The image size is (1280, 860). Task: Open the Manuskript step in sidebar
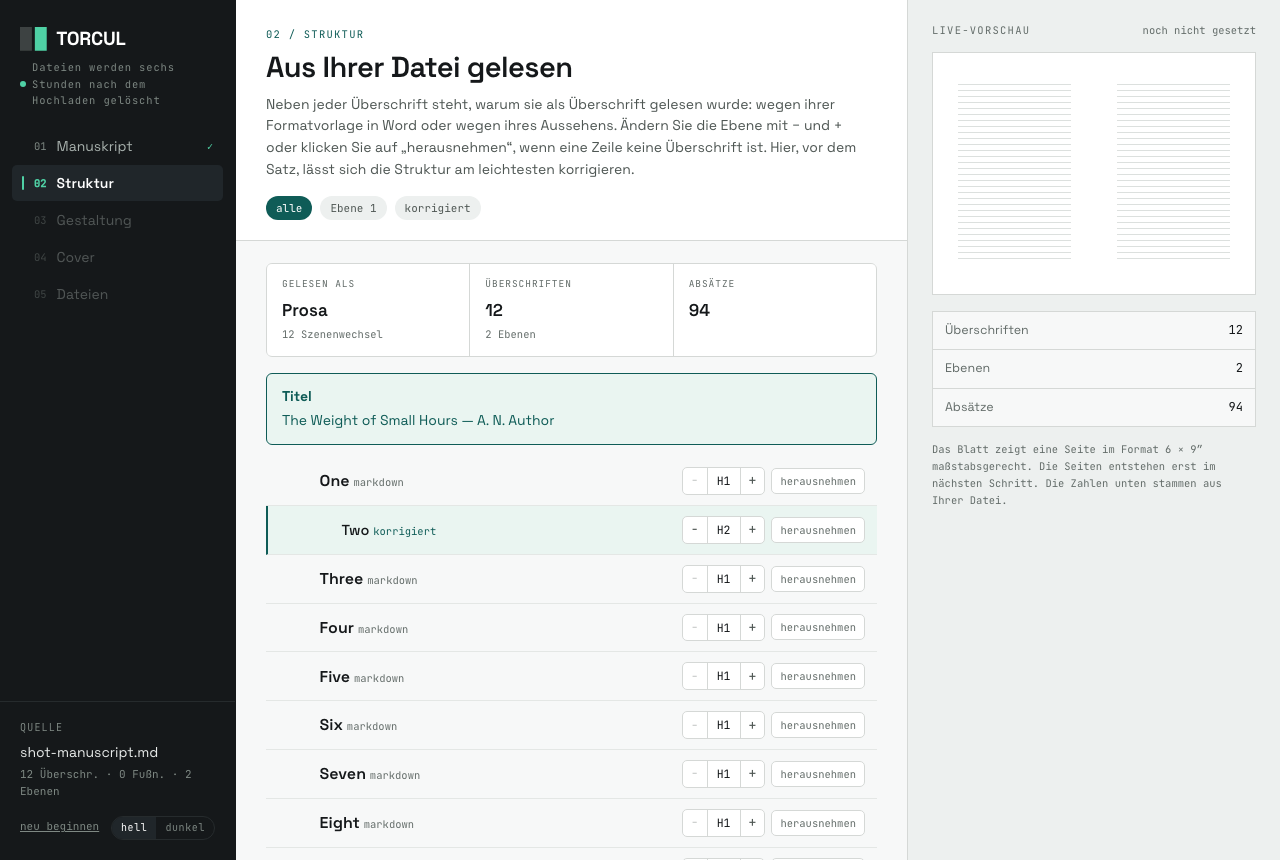click(117, 146)
